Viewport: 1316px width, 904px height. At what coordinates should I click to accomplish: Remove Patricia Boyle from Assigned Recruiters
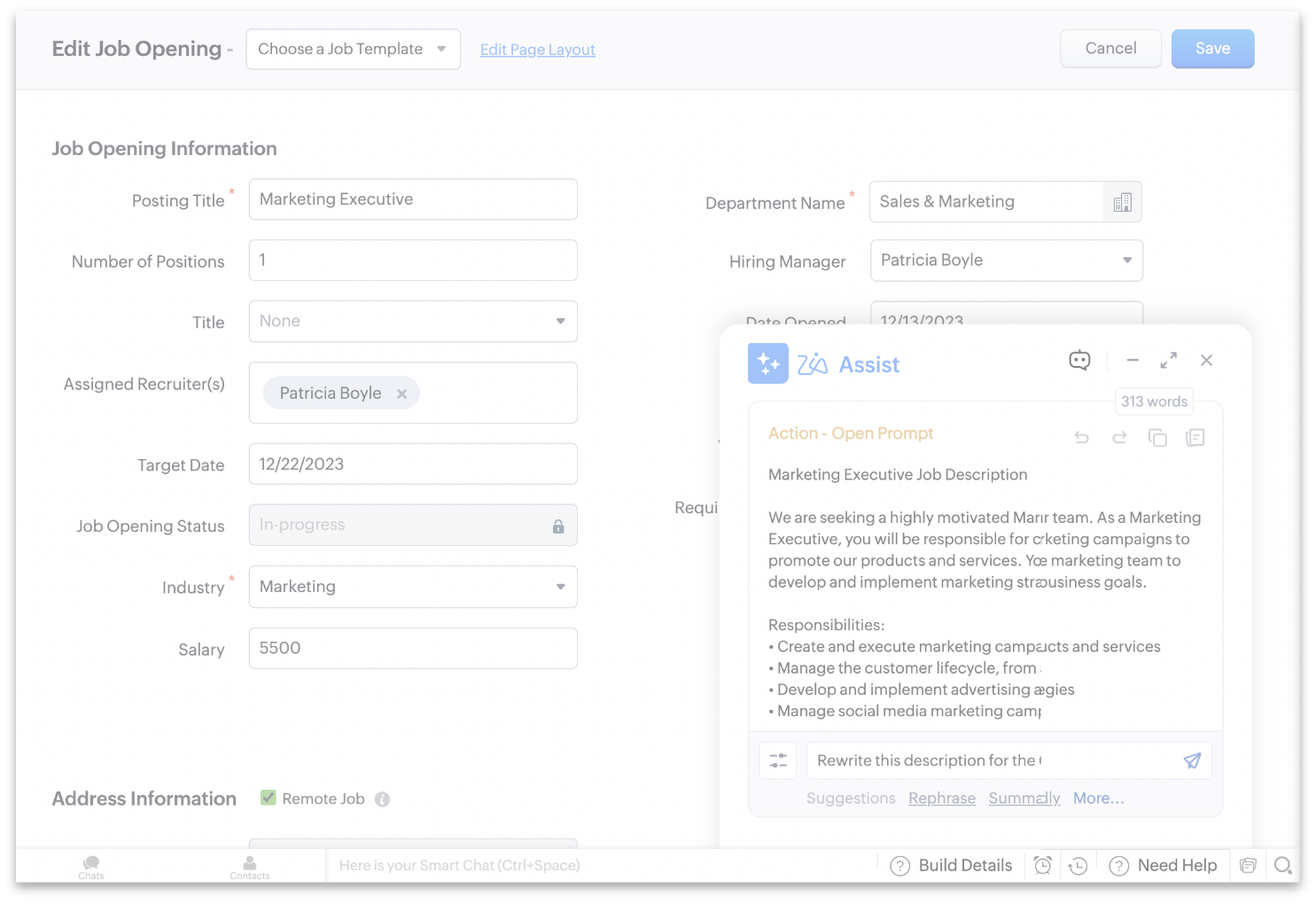[401, 394]
